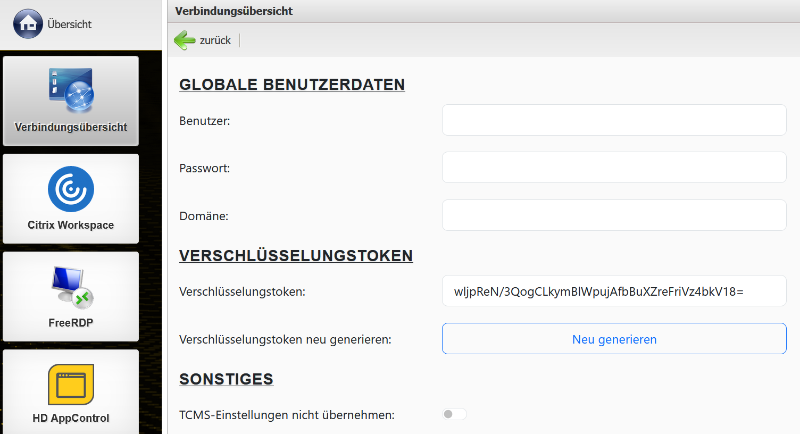Click the Übersicht label in sidebar header
The width and height of the screenshot is (800, 434).
(x=70, y=23)
